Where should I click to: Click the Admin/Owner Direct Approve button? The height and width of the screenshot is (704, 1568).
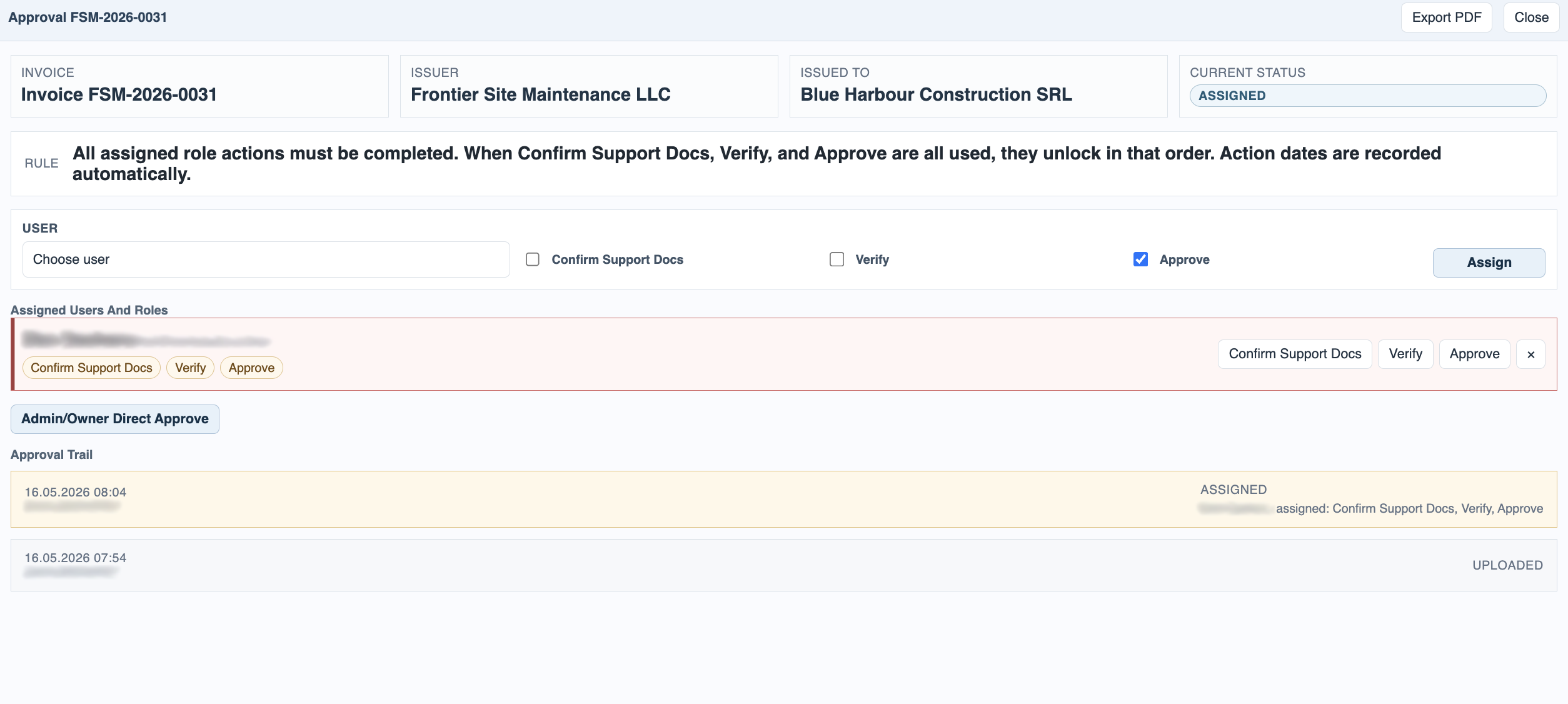(115, 419)
